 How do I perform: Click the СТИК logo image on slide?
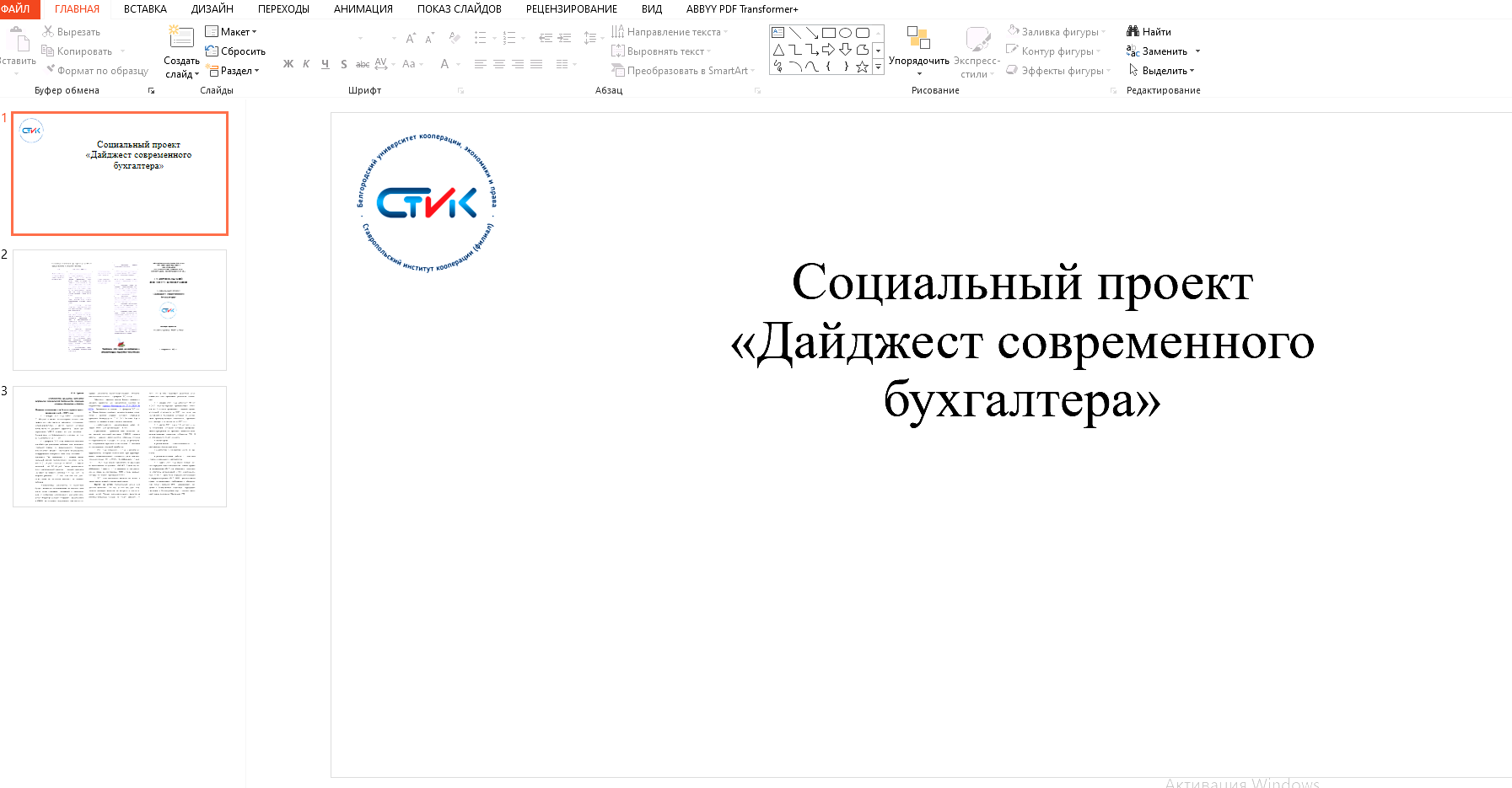pyautogui.click(x=427, y=203)
